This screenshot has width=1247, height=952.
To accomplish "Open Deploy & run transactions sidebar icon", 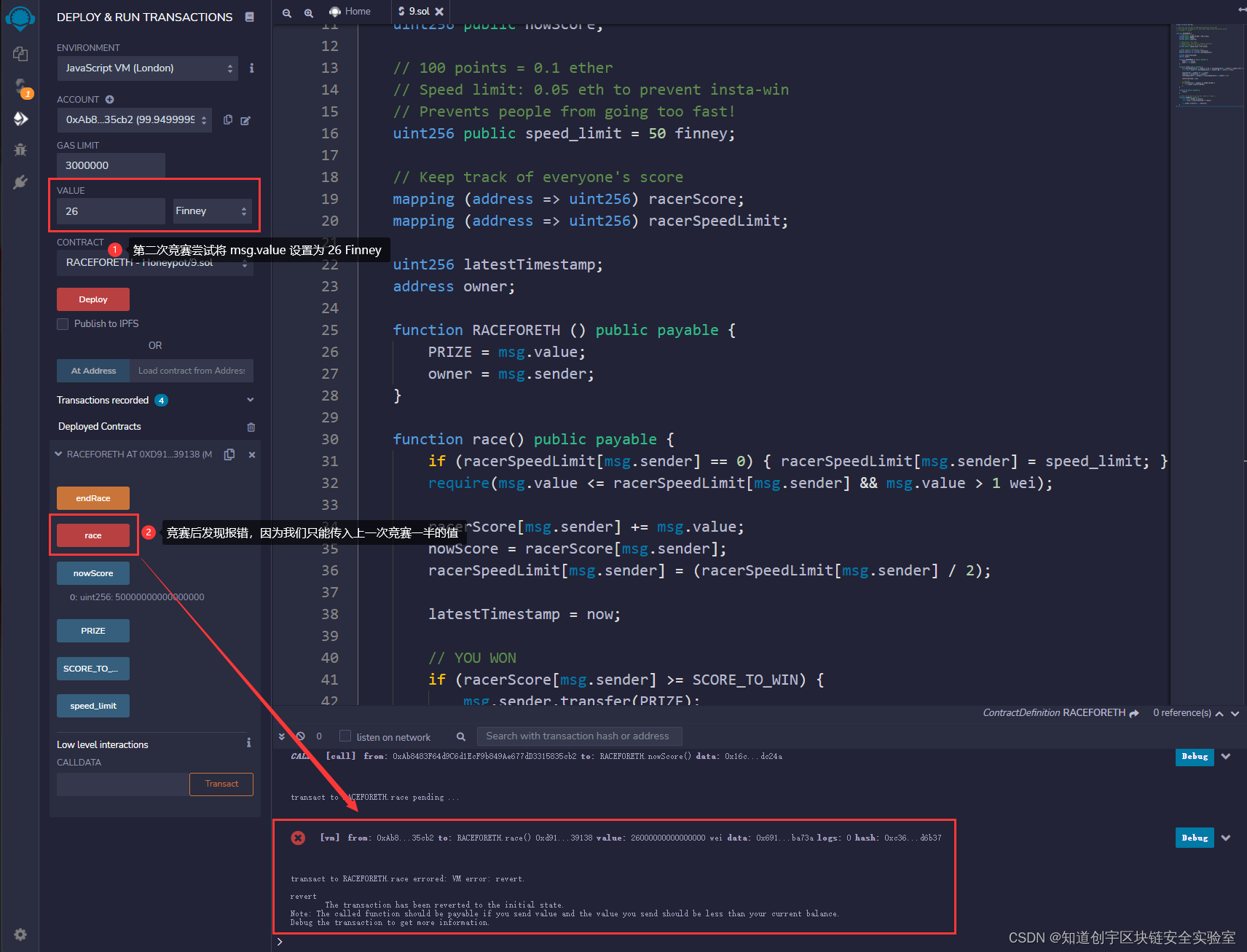I will [20, 119].
